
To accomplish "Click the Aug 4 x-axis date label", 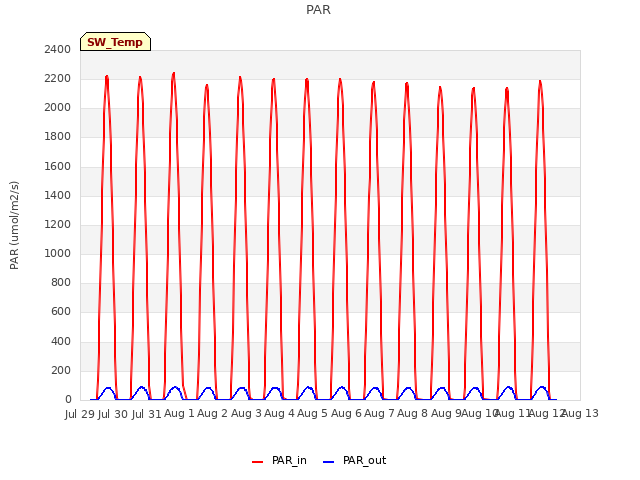I will [279, 413].
